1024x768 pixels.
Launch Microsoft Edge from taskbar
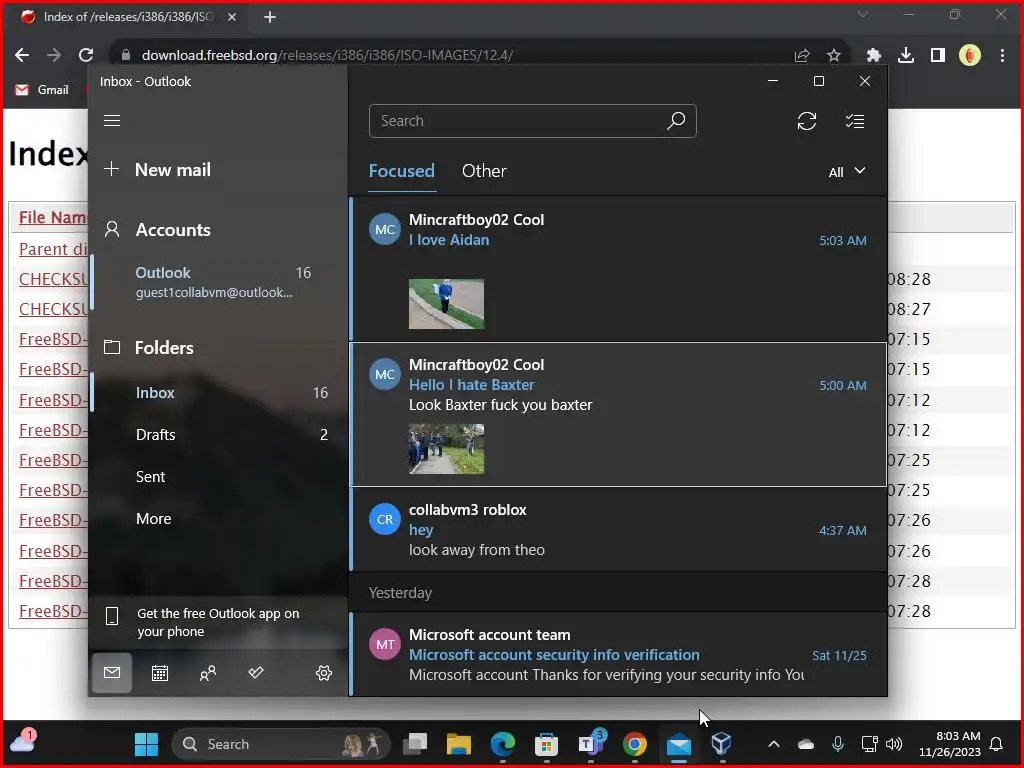503,744
